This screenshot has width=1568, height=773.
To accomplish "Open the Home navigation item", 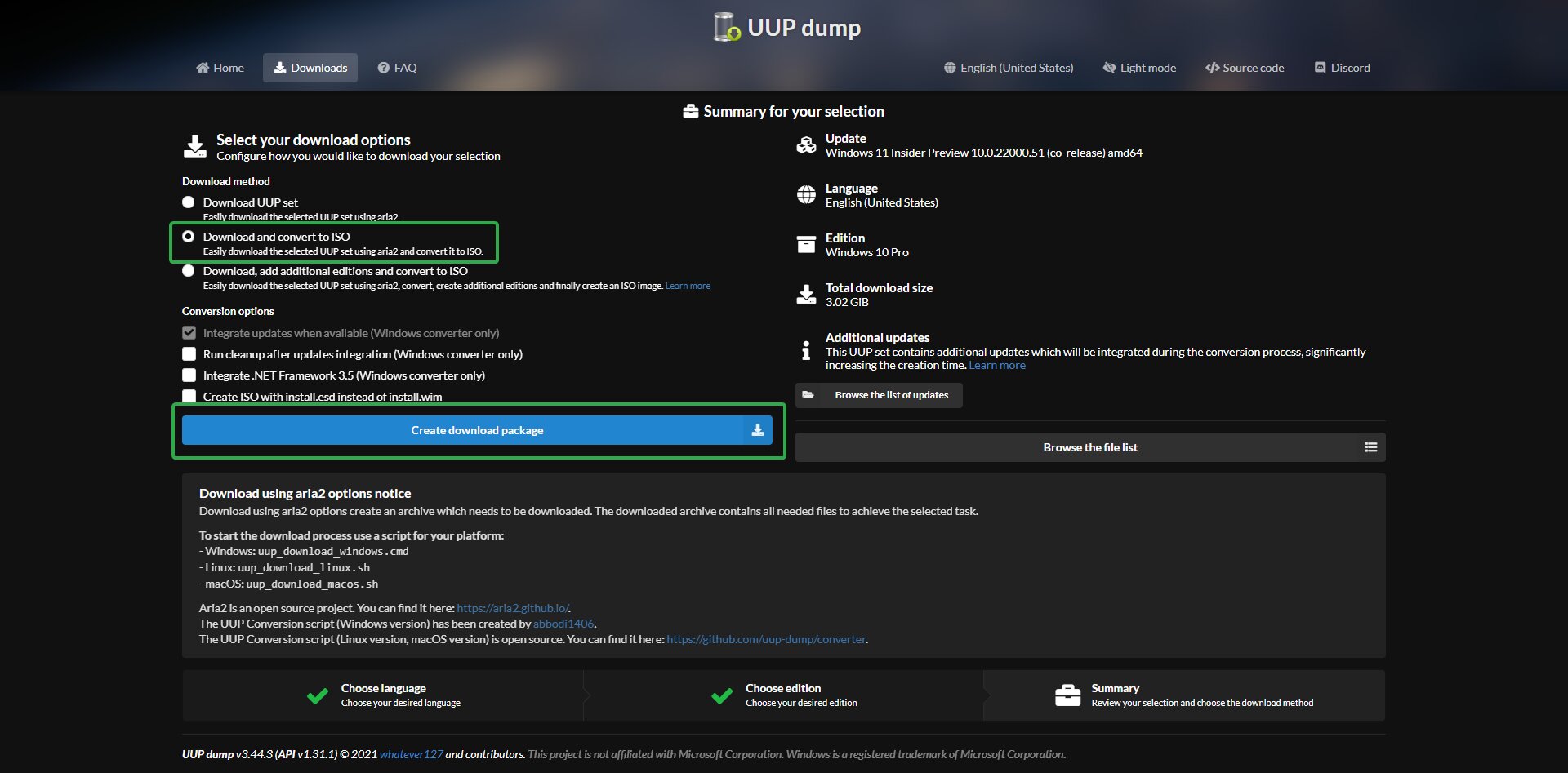I will point(220,68).
